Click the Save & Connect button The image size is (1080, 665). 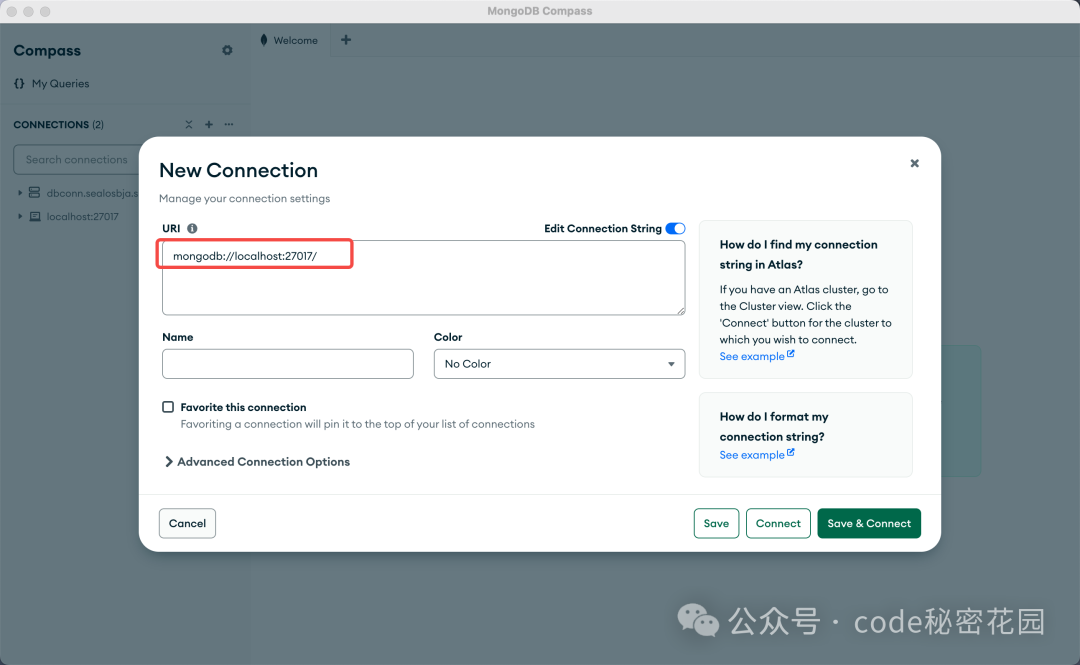click(868, 523)
